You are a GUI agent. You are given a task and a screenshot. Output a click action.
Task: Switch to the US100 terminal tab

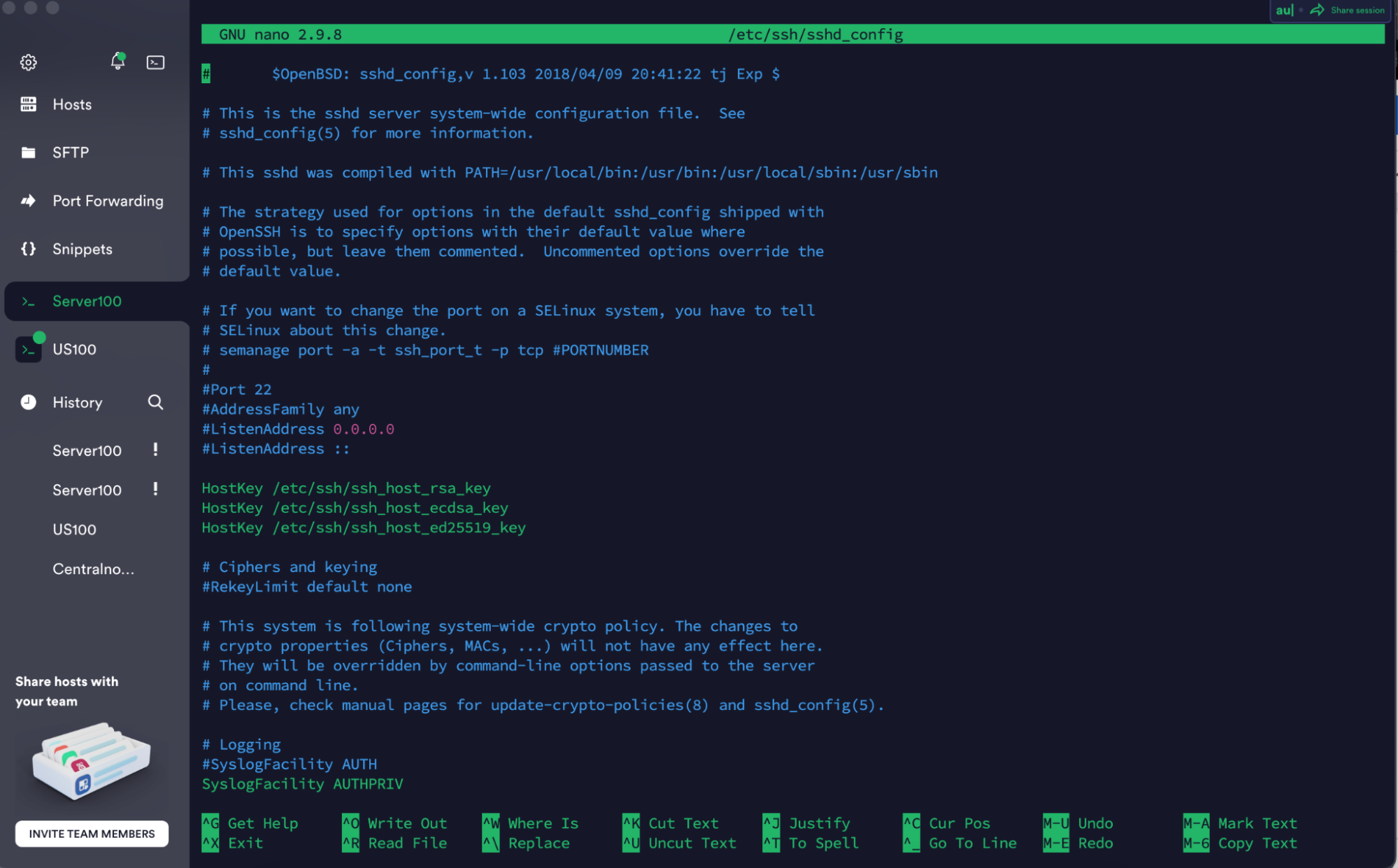(74, 349)
